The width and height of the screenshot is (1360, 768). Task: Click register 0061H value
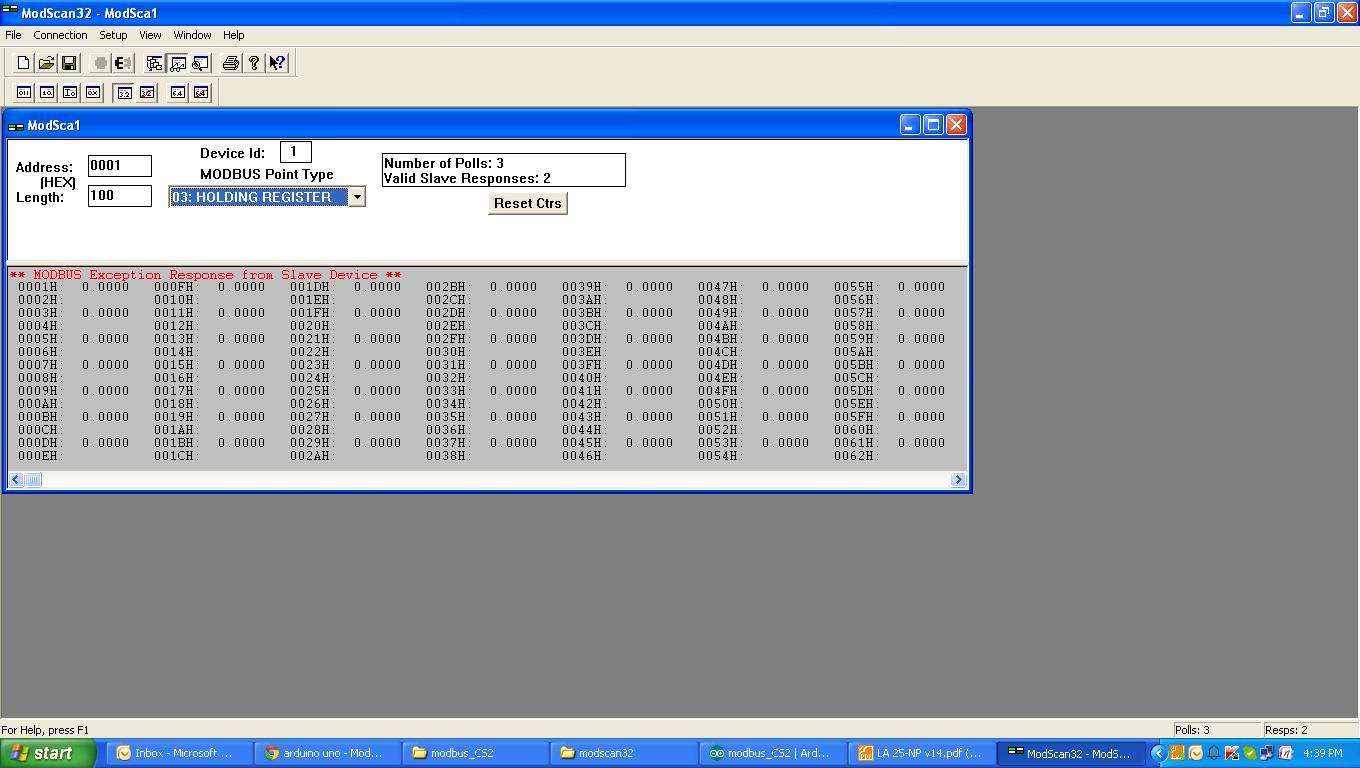921,443
